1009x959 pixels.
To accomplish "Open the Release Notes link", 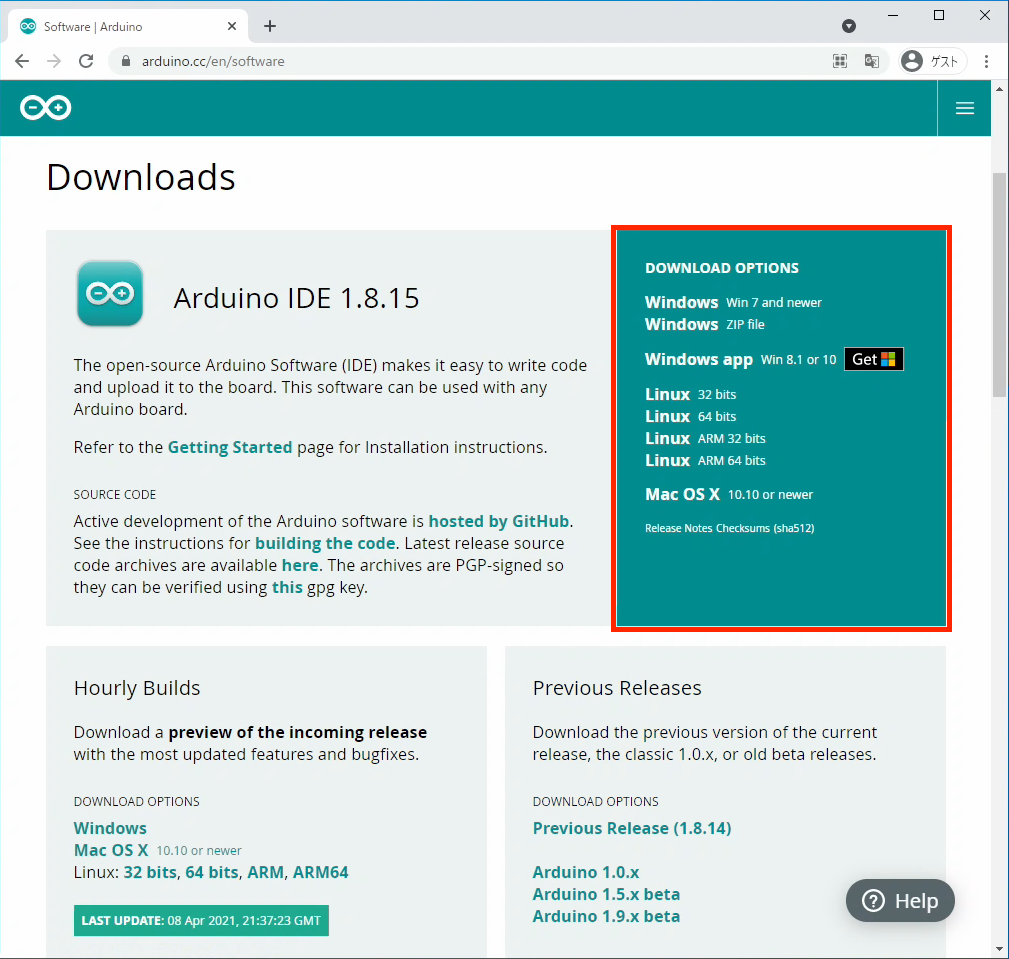I will (x=679, y=528).
